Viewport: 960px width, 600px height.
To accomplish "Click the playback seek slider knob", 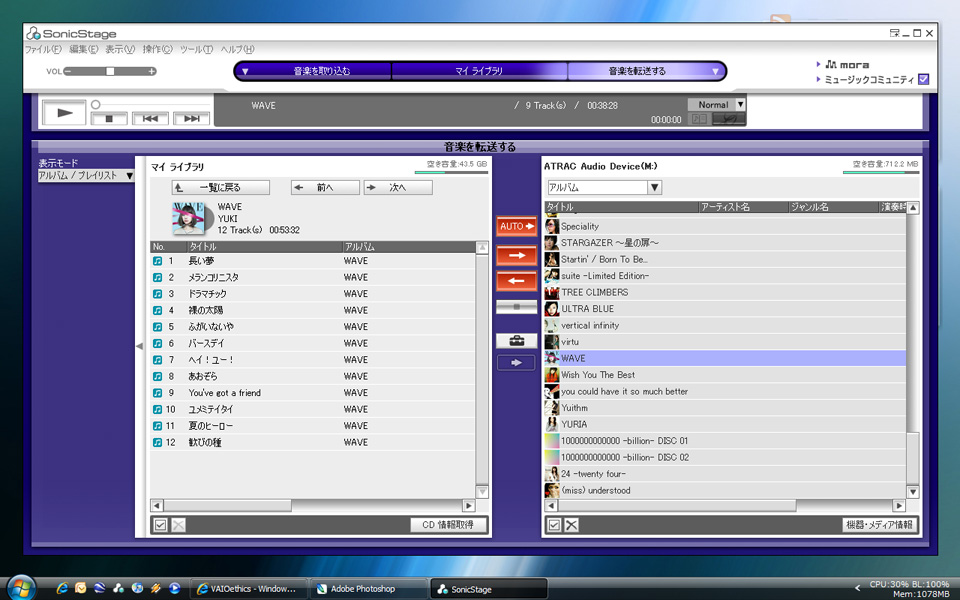I will point(96,105).
